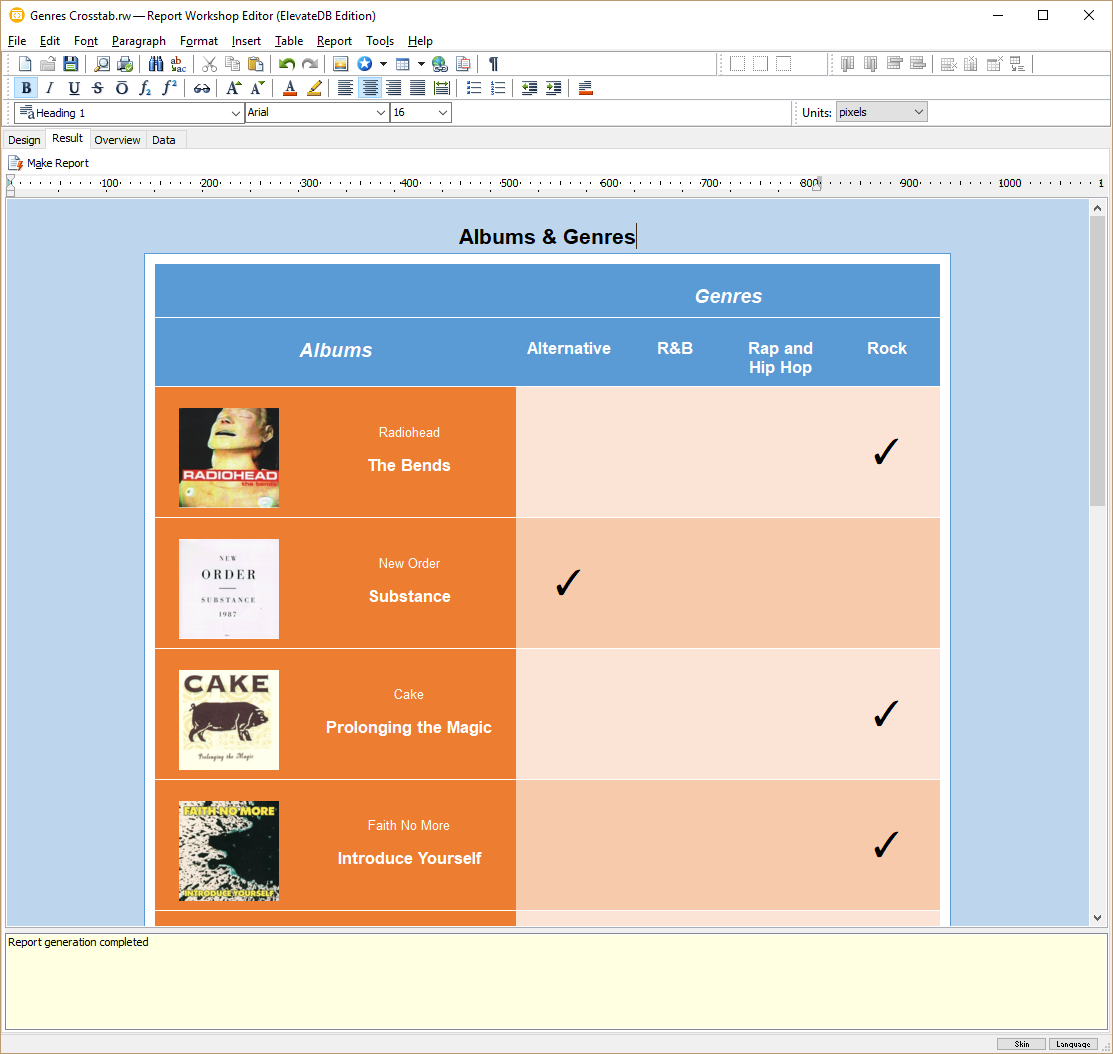The width and height of the screenshot is (1113, 1054).
Task: Click the Find binoculars icon
Action: pyautogui.click(x=155, y=64)
